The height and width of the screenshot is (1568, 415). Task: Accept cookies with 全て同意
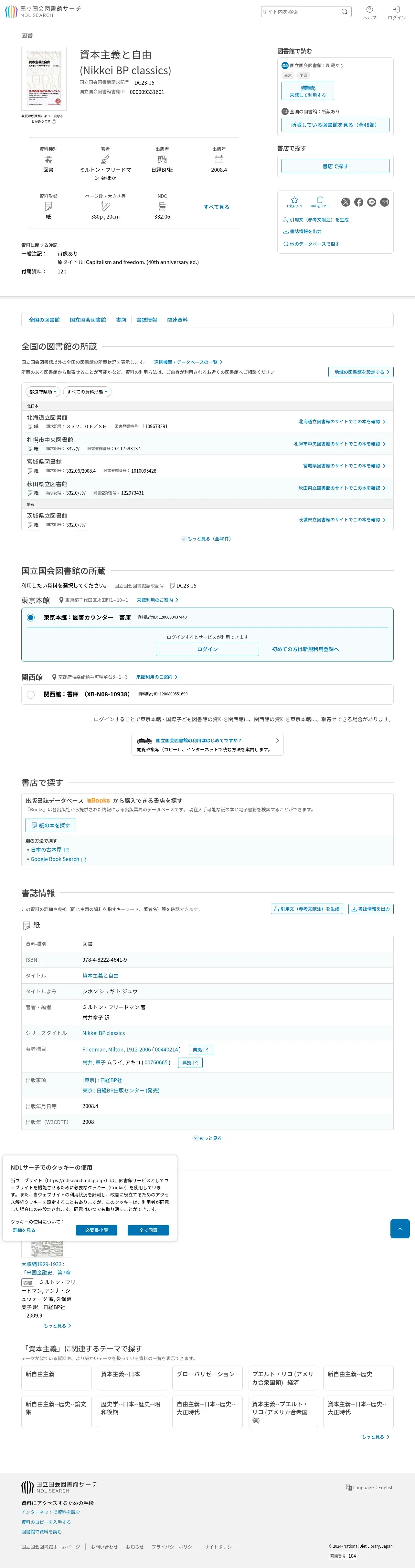[148, 1230]
